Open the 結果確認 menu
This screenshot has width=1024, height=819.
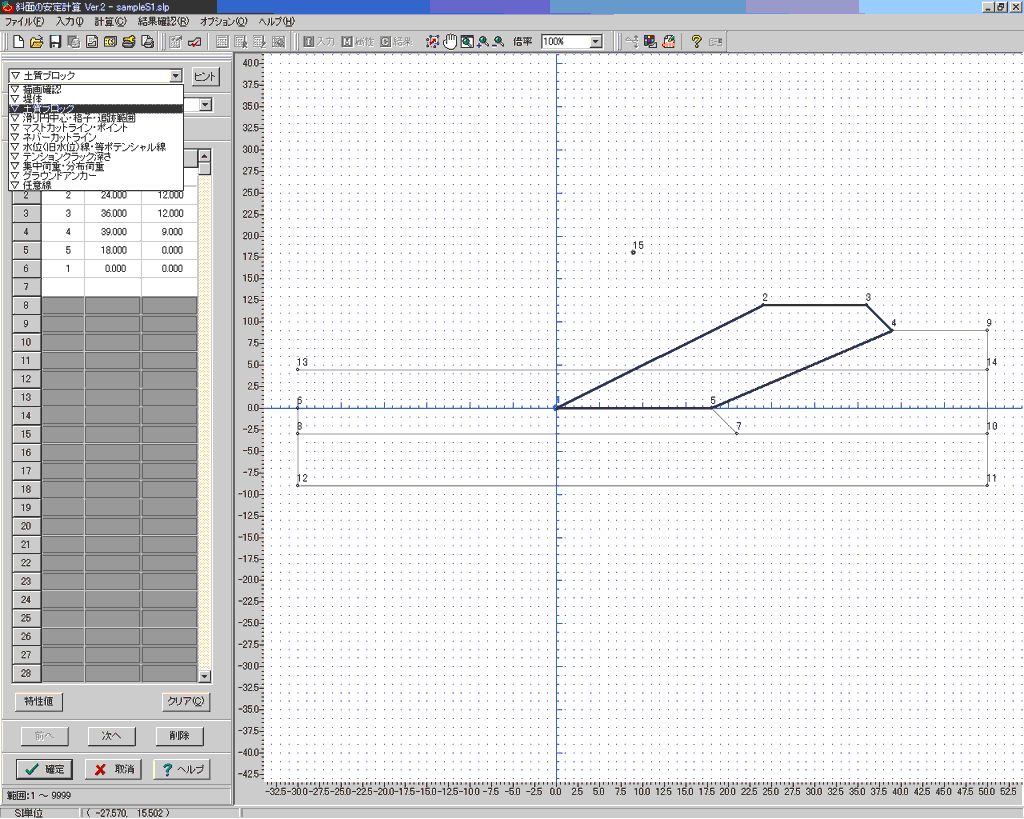[x=163, y=22]
